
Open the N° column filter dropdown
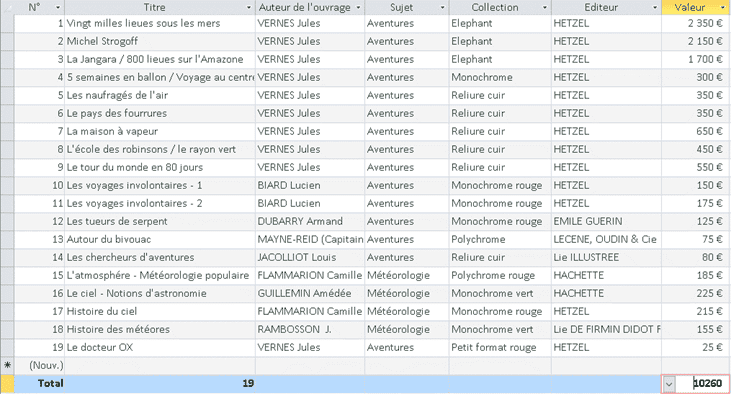pyautogui.click(x=58, y=7)
